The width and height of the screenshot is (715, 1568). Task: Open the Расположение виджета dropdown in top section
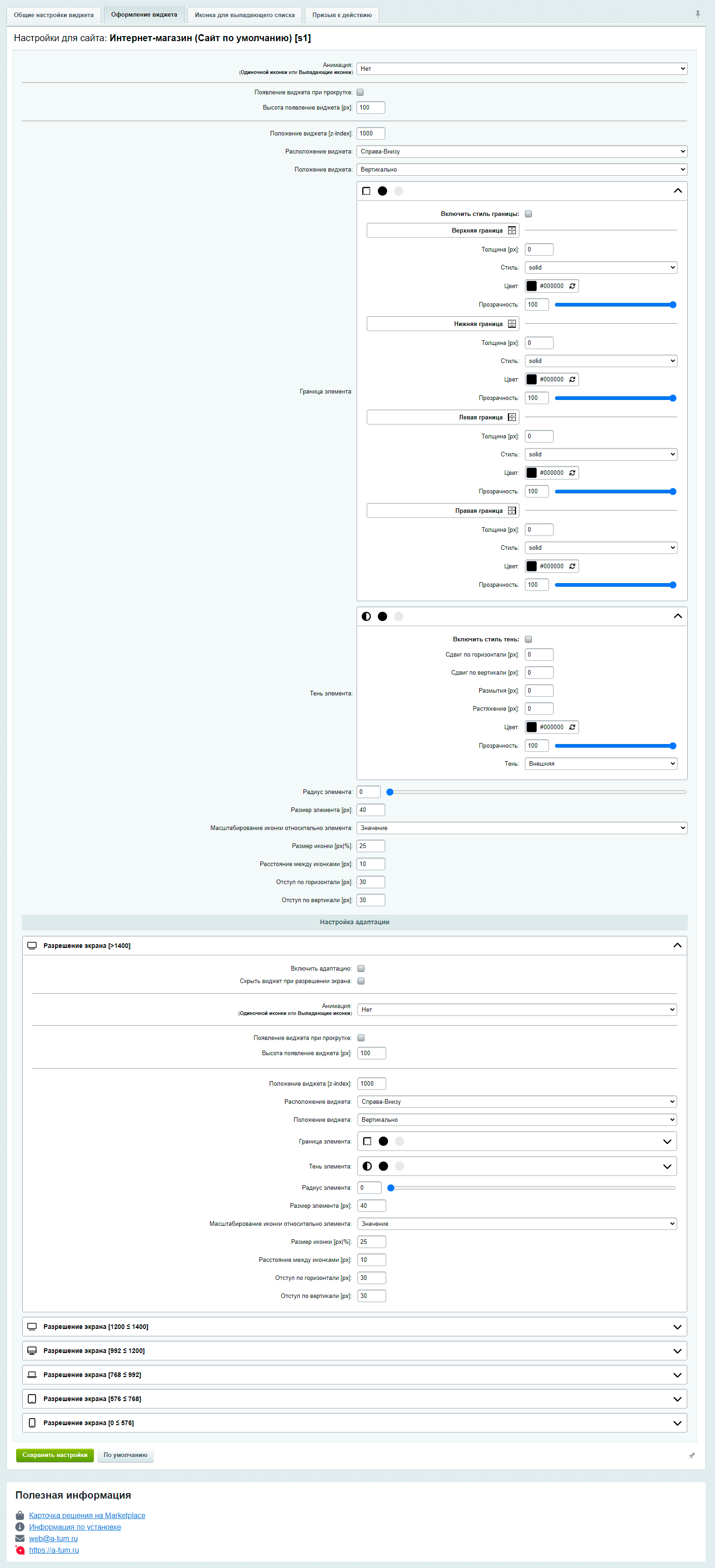click(x=521, y=152)
